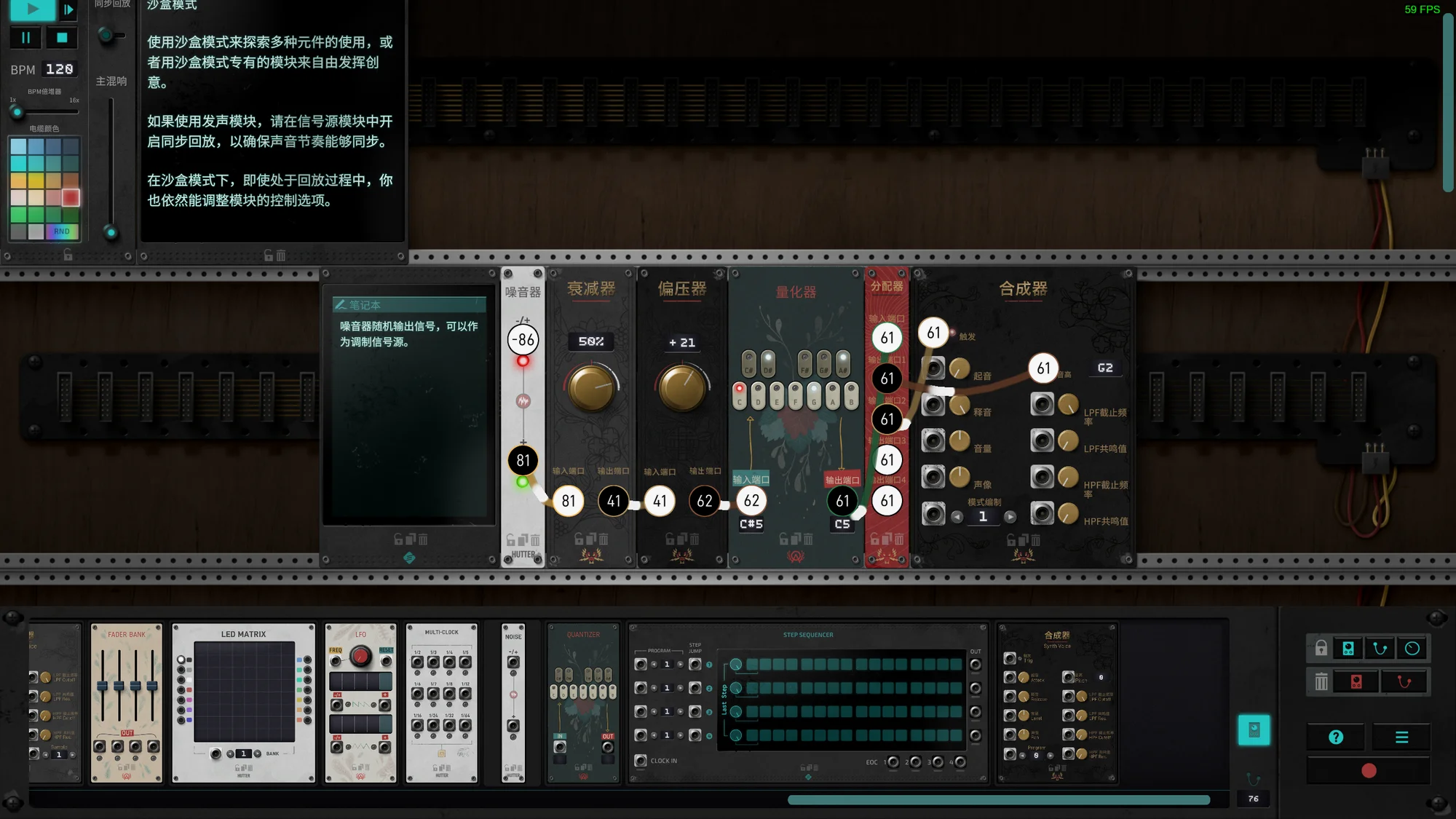Start playback with the play button
Screen dimensions: 1456x819
click(x=32, y=9)
